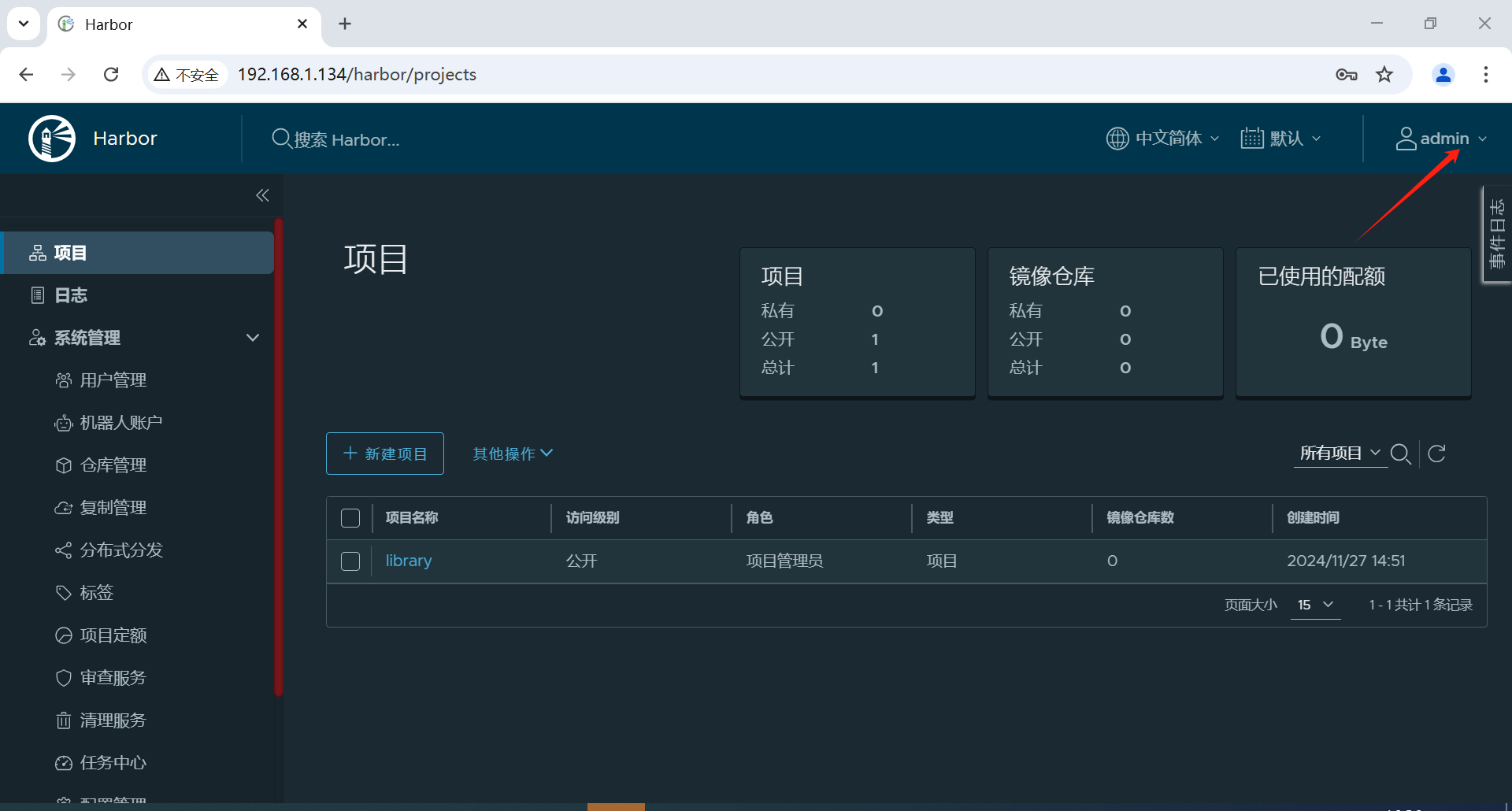Open the 事件日志 side panel tab
Screen dimensions: 1512x811
click(1496, 234)
